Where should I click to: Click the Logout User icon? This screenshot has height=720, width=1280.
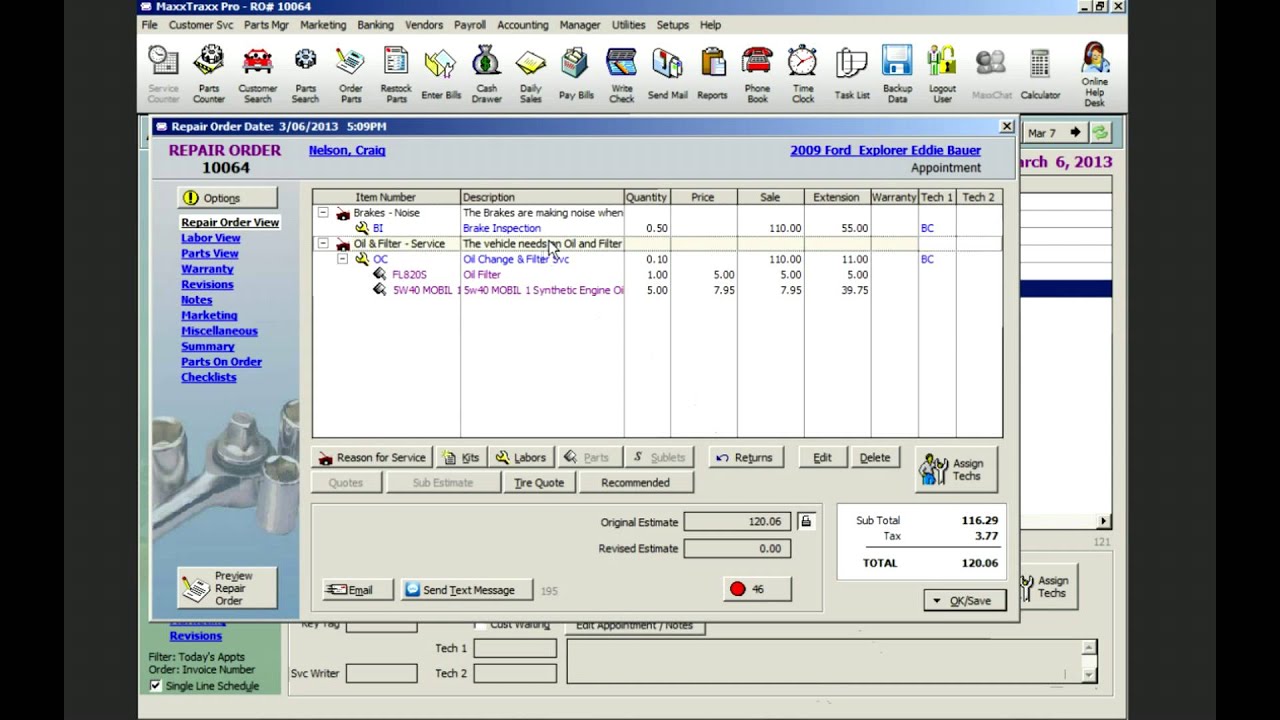(942, 74)
